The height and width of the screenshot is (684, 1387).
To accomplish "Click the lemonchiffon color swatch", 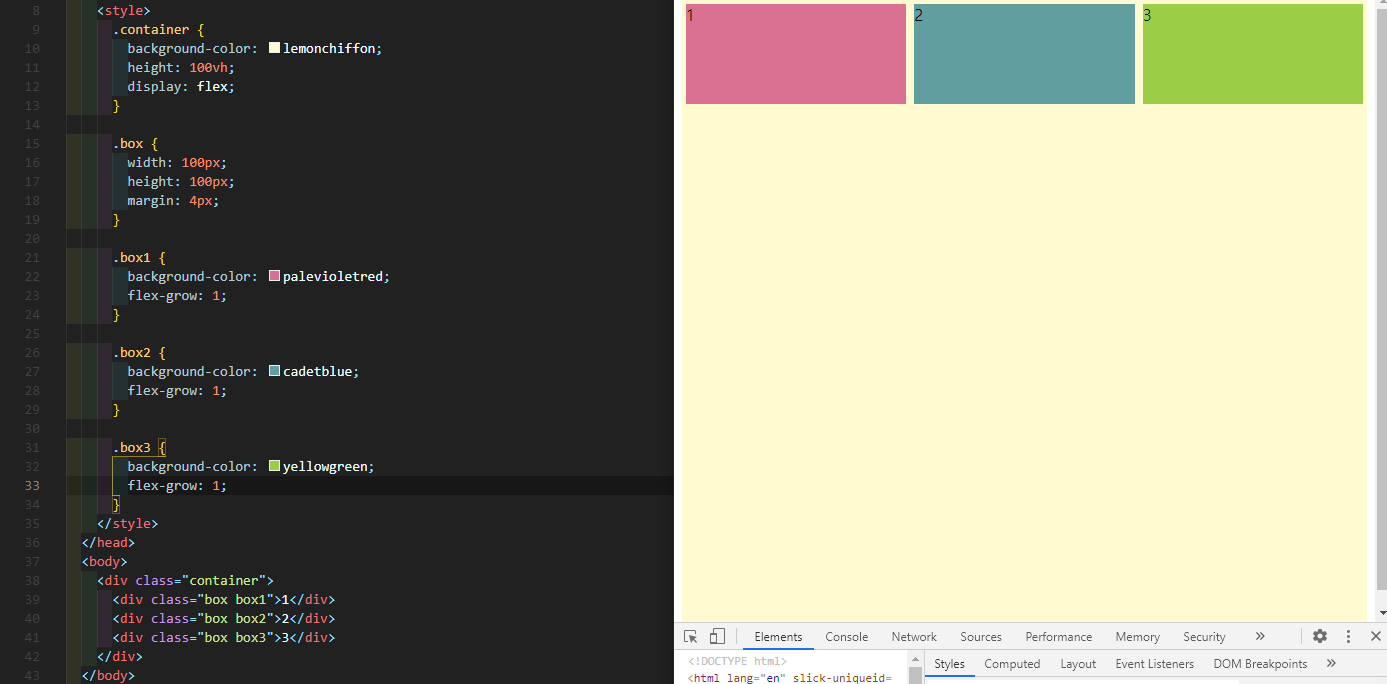I will click(x=275, y=48).
